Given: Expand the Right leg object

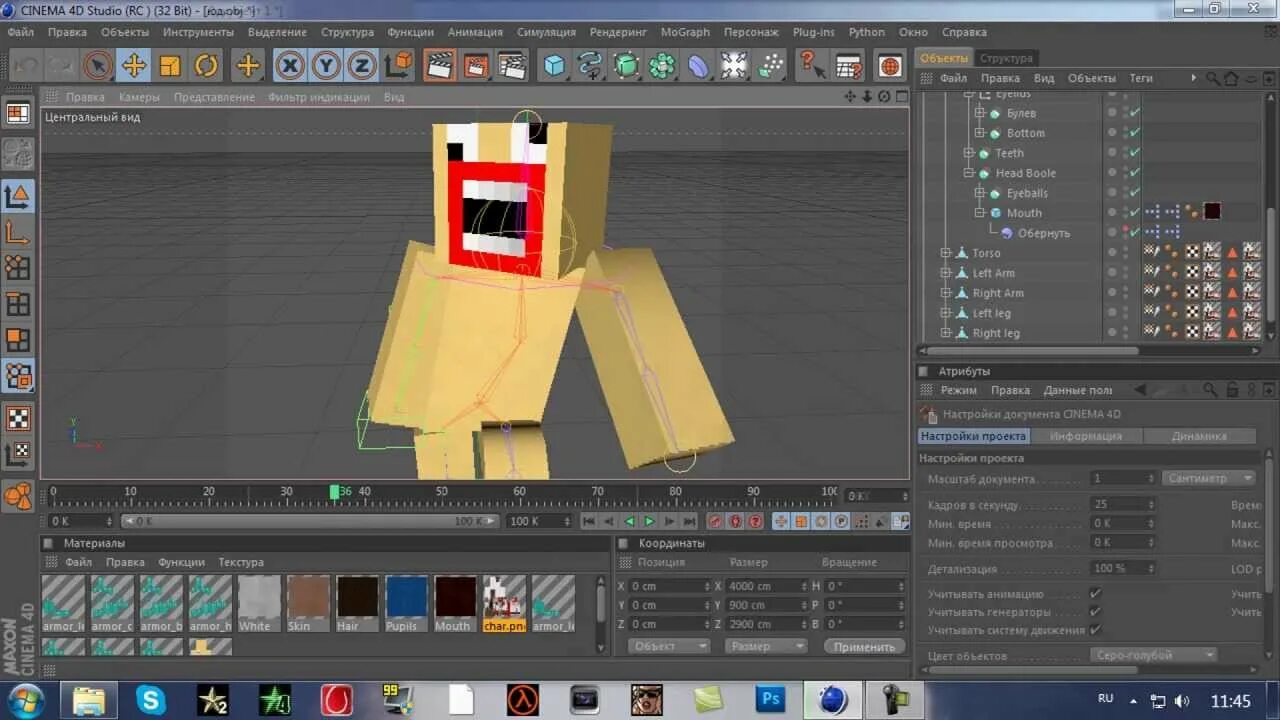Looking at the screenshot, I should click(x=945, y=333).
